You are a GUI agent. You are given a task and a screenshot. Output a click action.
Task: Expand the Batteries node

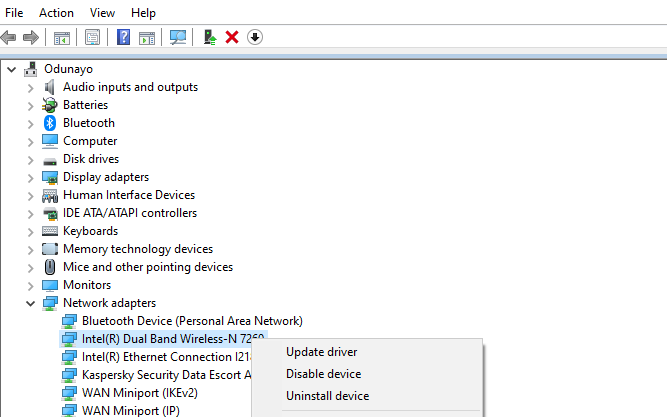pos(31,106)
